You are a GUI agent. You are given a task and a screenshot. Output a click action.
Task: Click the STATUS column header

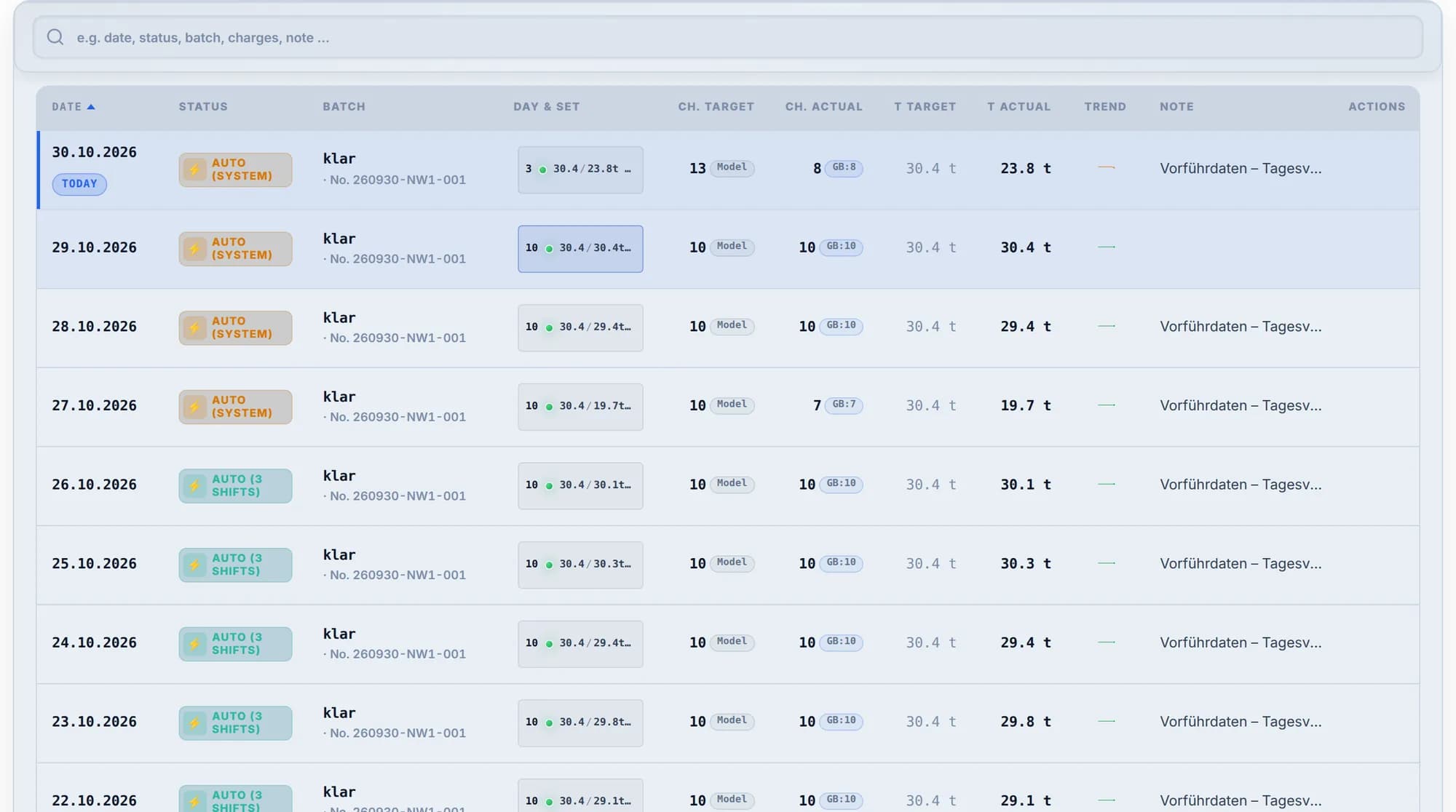(x=203, y=107)
